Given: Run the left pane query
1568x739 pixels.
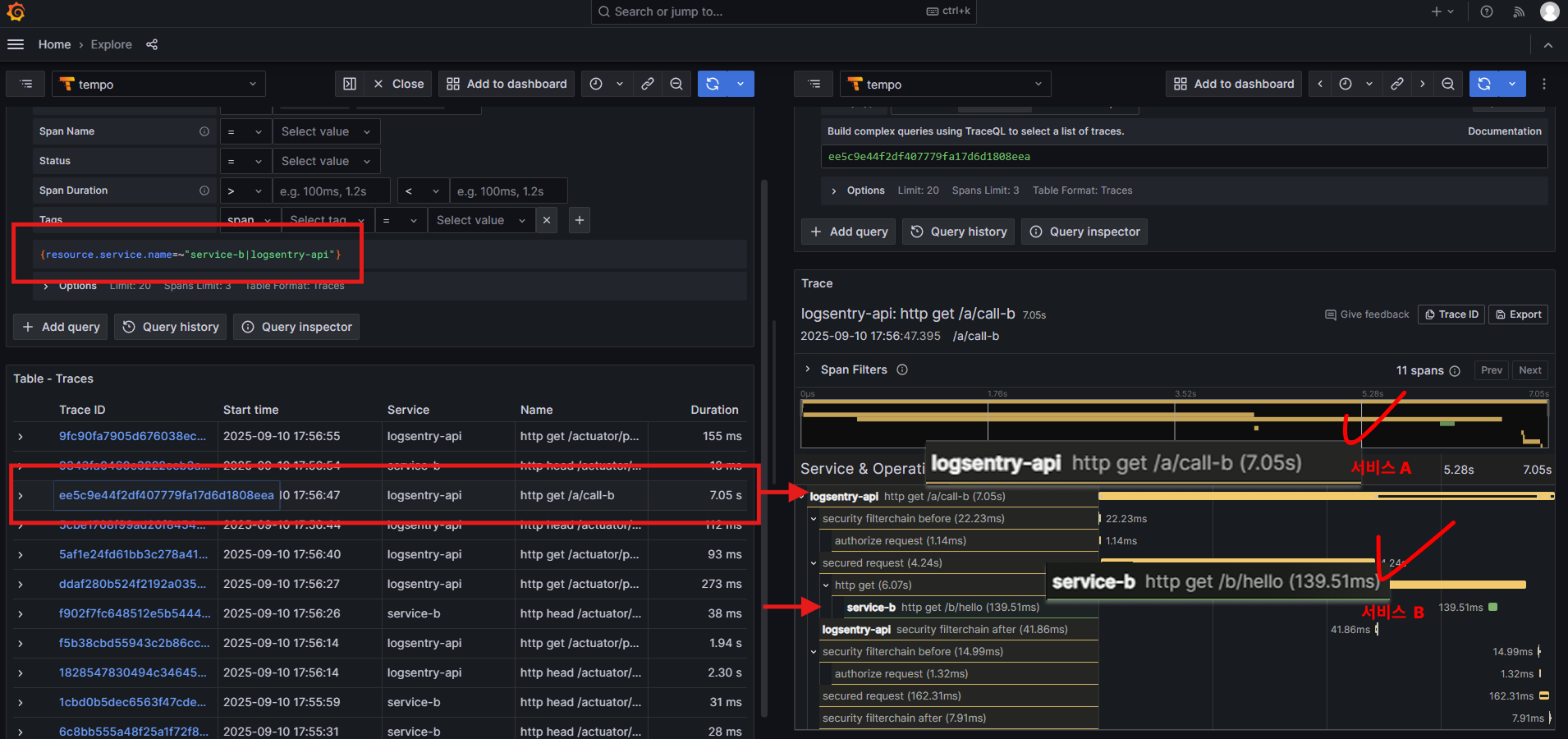Looking at the screenshot, I should pyautogui.click(x=713, y=84).
